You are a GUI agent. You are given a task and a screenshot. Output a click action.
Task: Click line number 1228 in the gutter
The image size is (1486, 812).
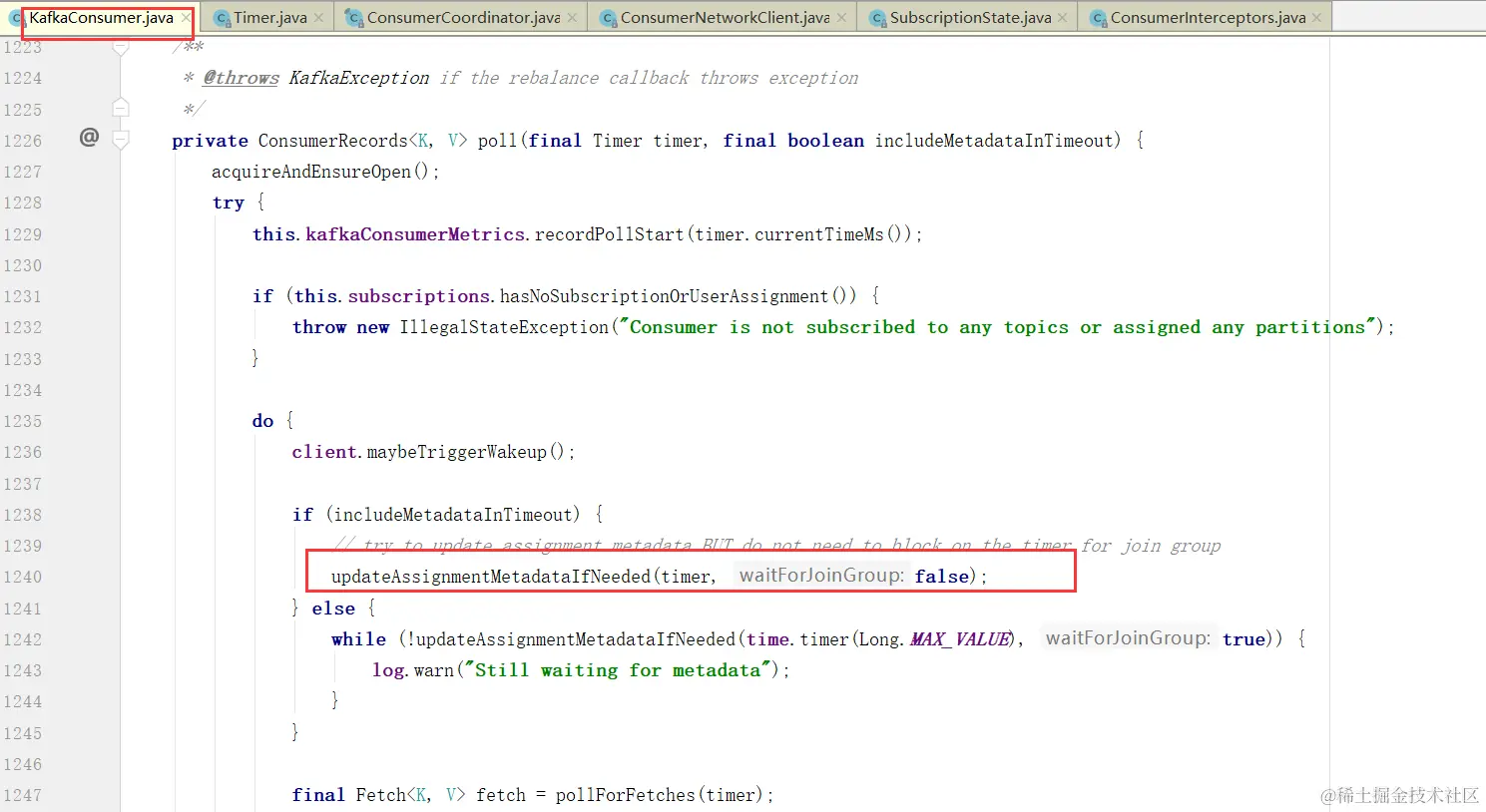tap(22, 203)
